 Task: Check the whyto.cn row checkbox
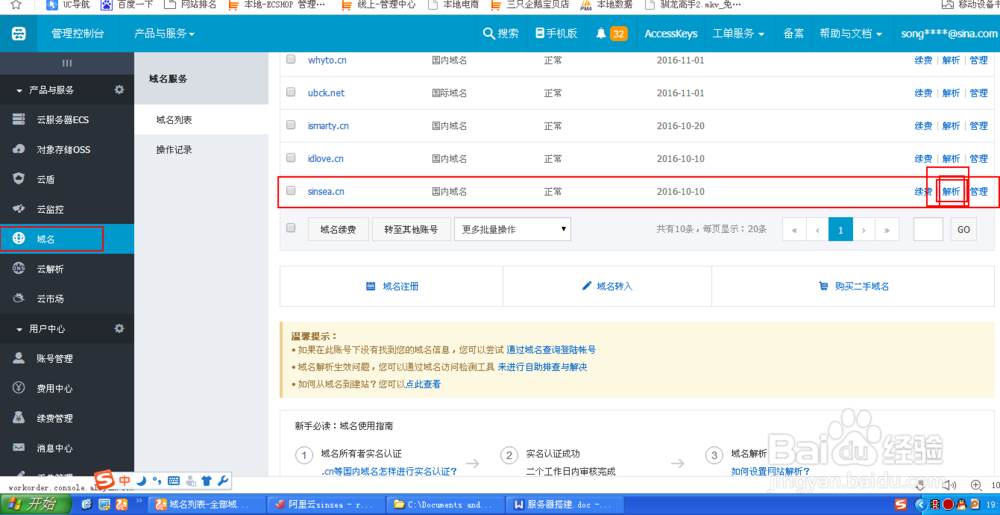point(291,59)
